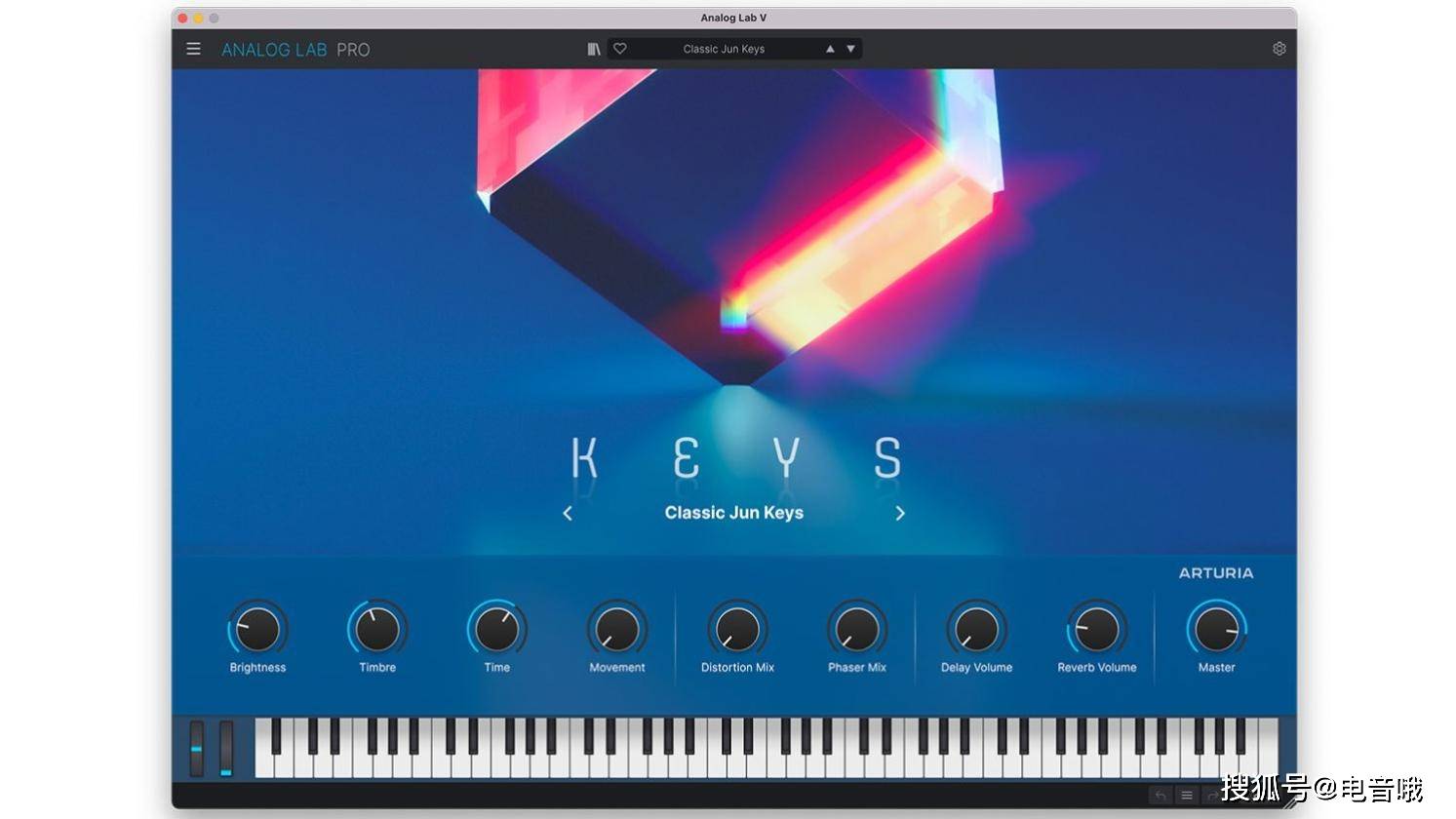Click the Time label
The width and height of the screenshot is (1456, 819).
click(497, 668)
